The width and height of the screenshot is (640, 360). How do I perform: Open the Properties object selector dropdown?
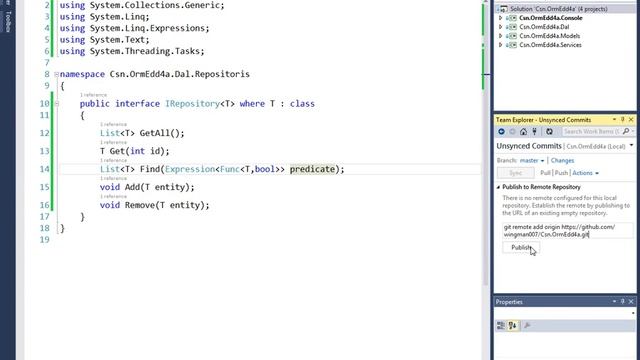coord(633,313)
